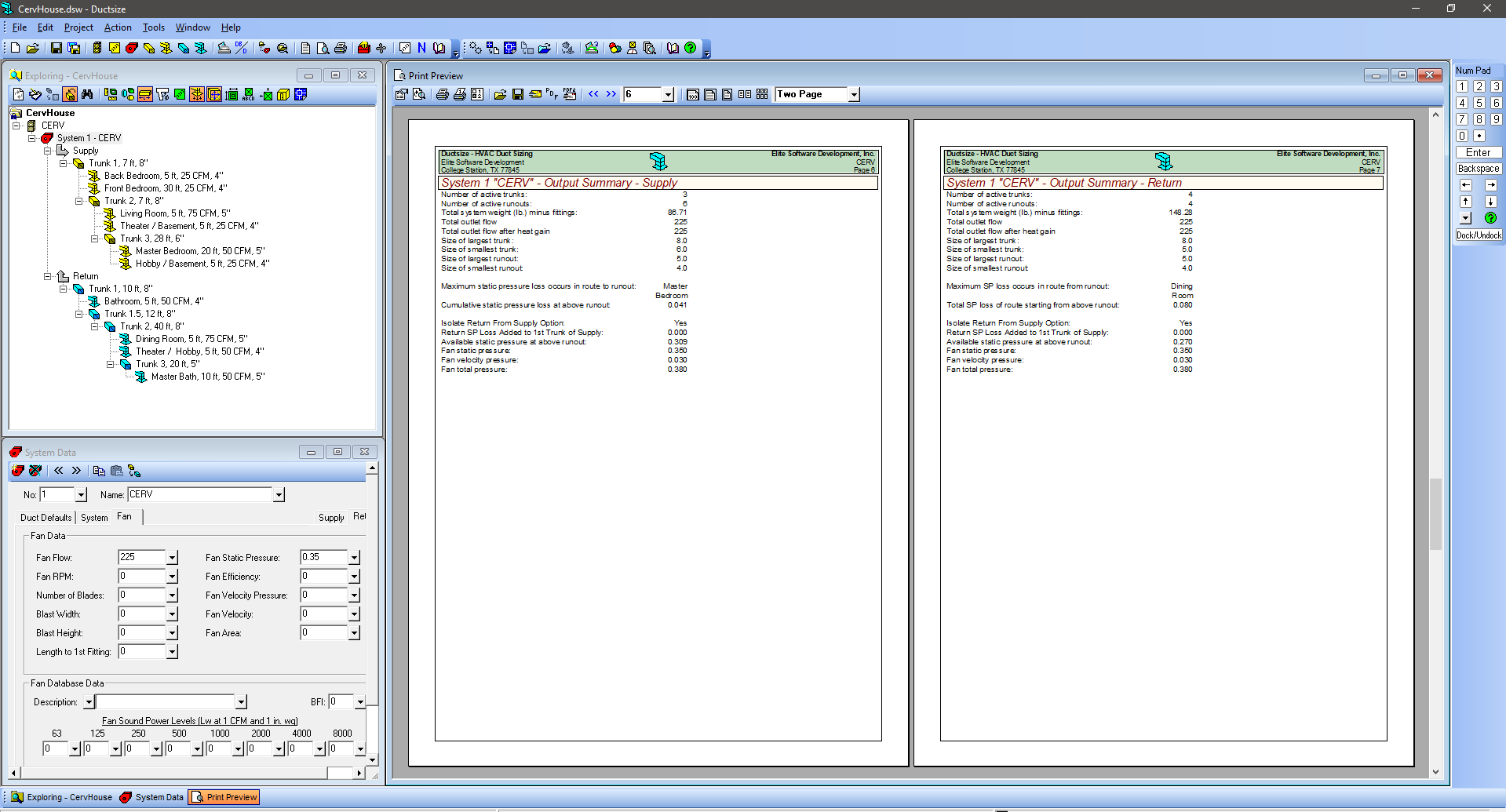The image size is (1506, 812).
Task: Open the Fan Flow dropdown arrow
Action: coord(172,558)
